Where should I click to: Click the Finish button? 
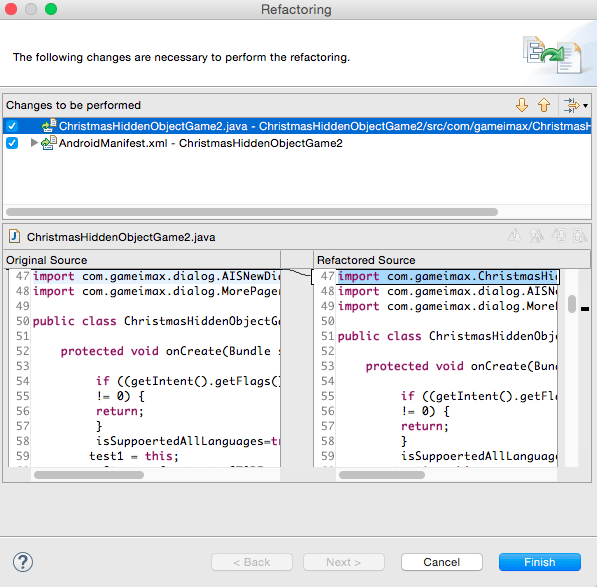tap(540, 562)
